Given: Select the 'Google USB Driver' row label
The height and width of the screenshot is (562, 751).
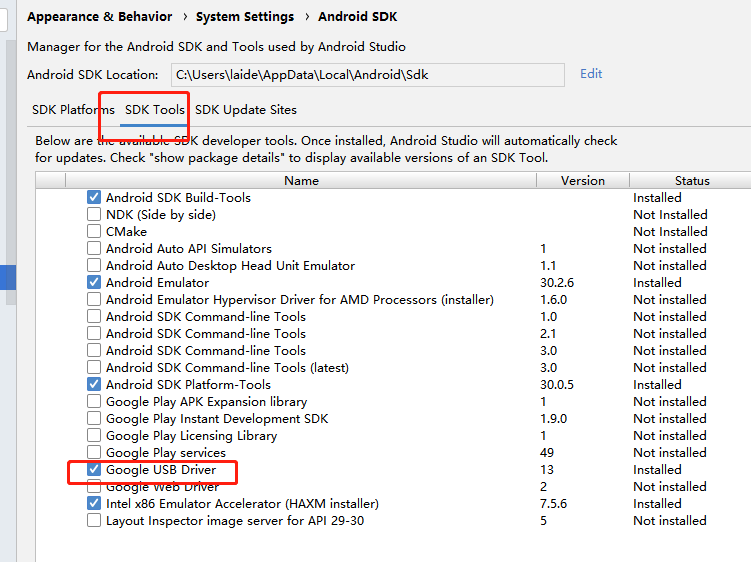Looking at the screenshot, I should [161, 470].
